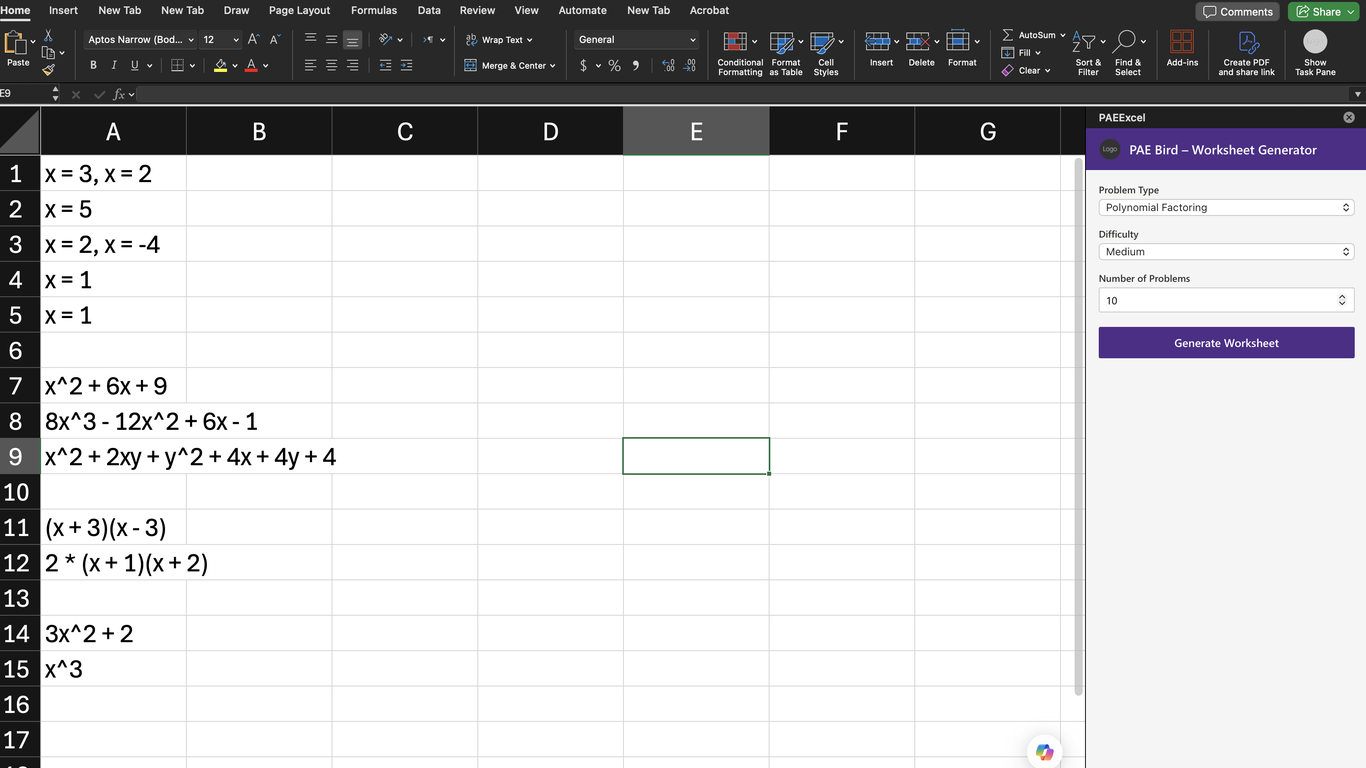Open Sort & Filter

pos(1088,53)
